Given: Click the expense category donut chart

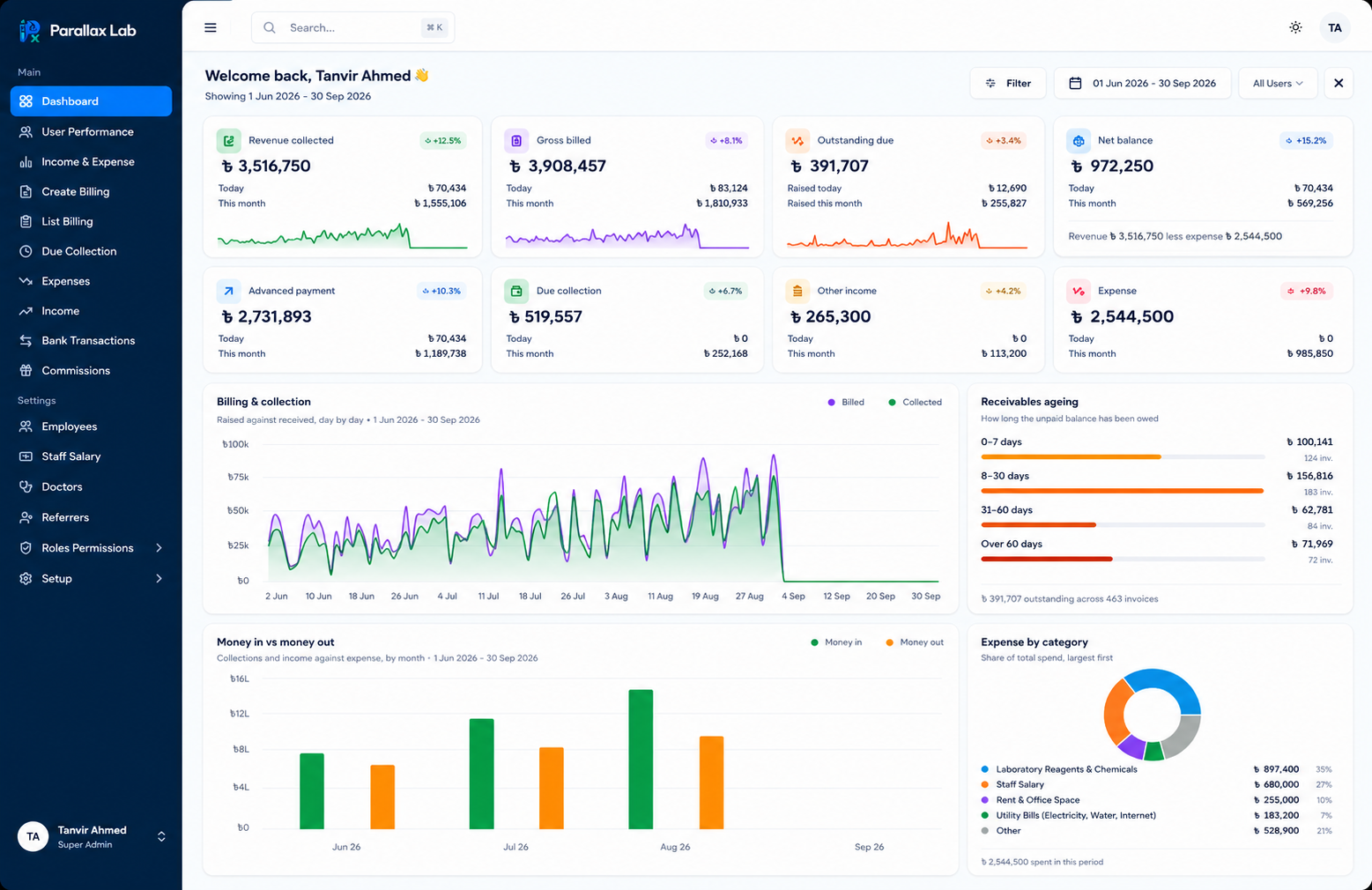Looking at the screenshot, I should pos(1152,715).
